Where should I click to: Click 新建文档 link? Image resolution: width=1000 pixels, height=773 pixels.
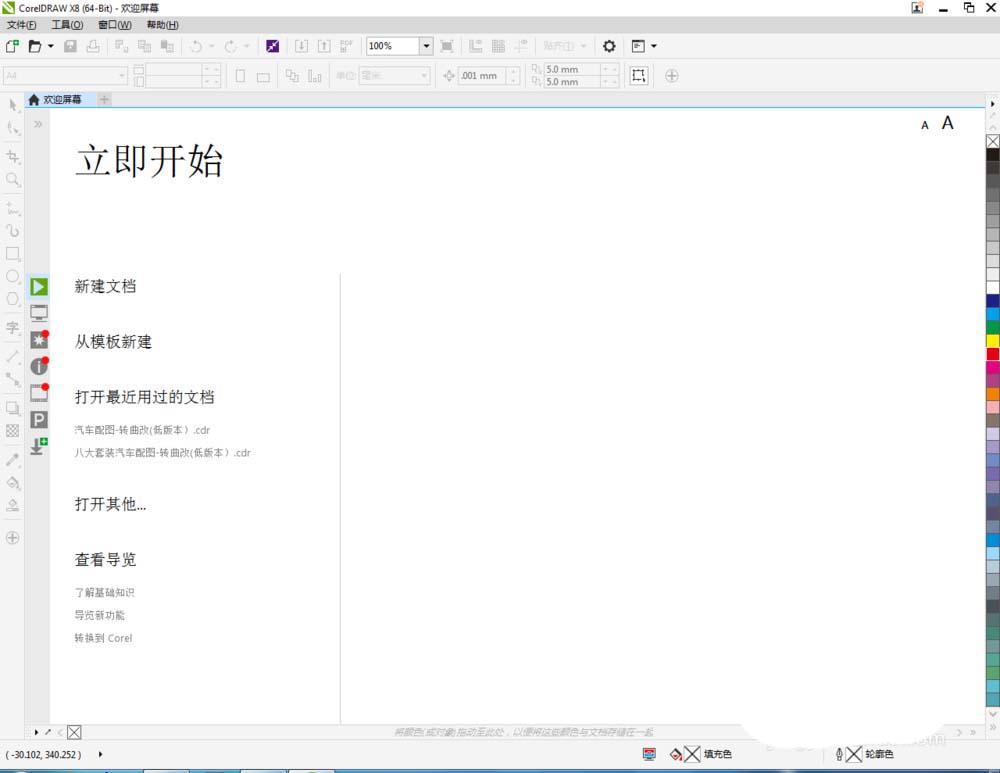105,286
